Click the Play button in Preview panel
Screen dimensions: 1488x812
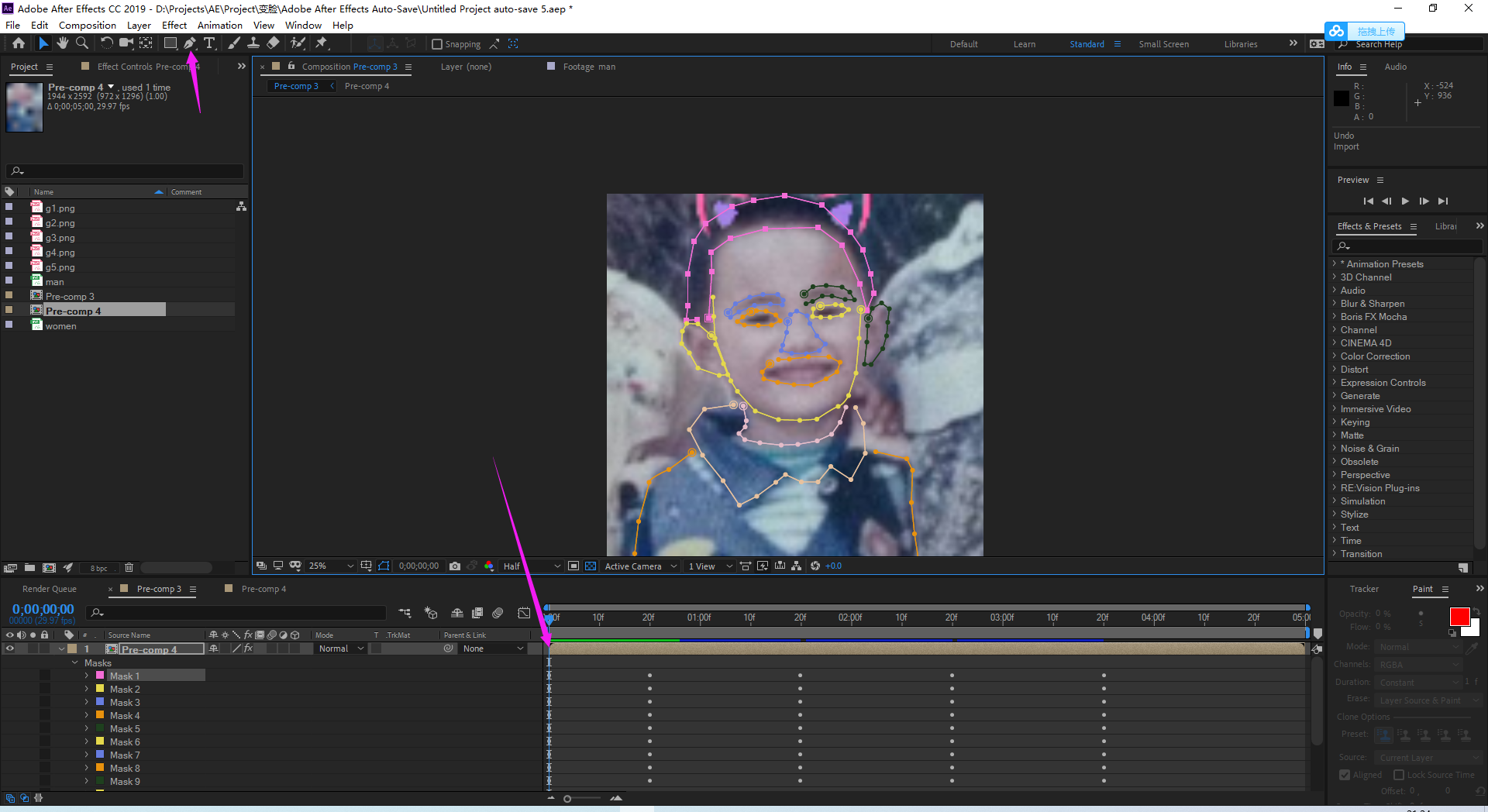click(1405, 201)
